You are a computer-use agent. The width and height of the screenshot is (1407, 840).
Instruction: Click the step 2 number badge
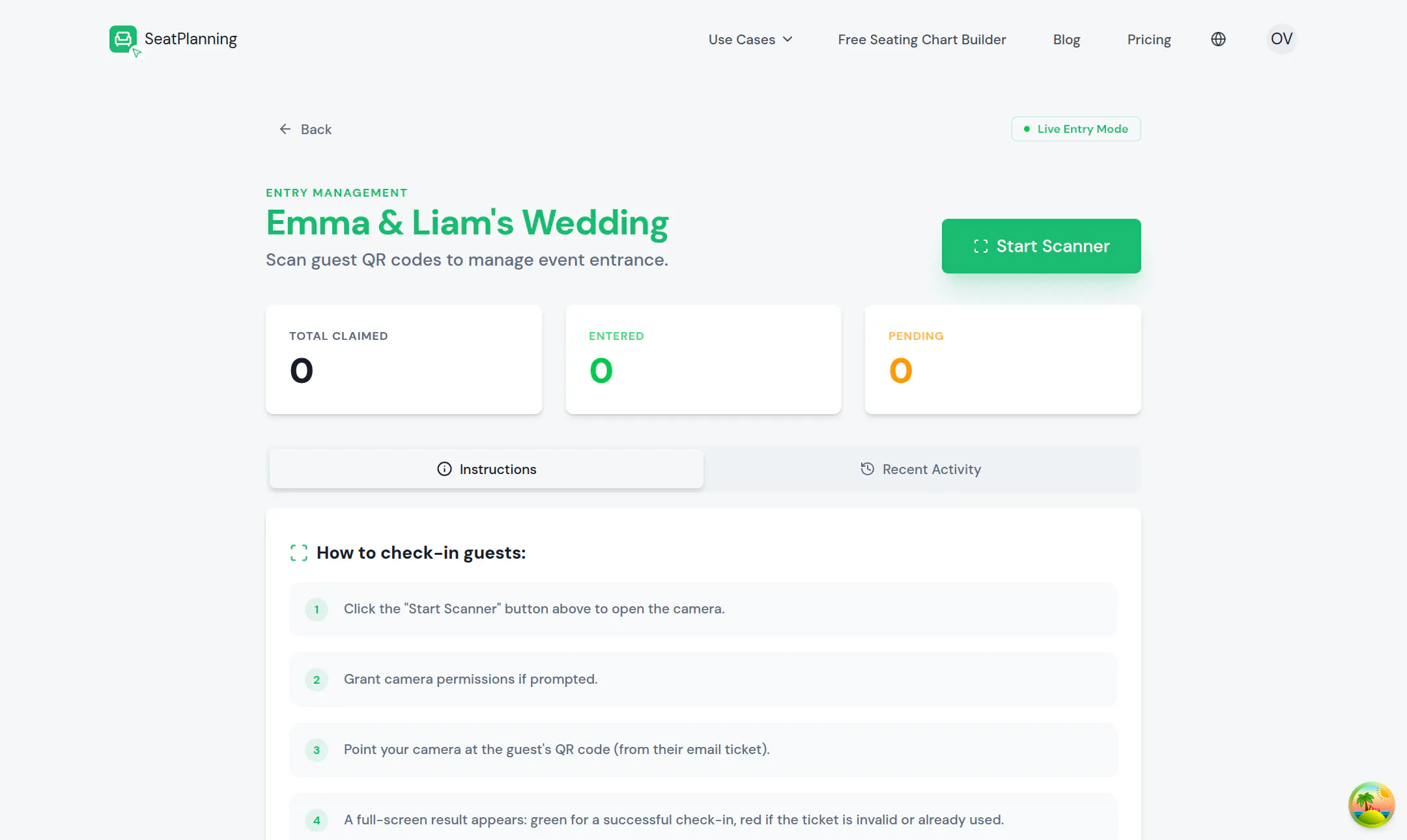pyautogui.click(x=317, y=680)
